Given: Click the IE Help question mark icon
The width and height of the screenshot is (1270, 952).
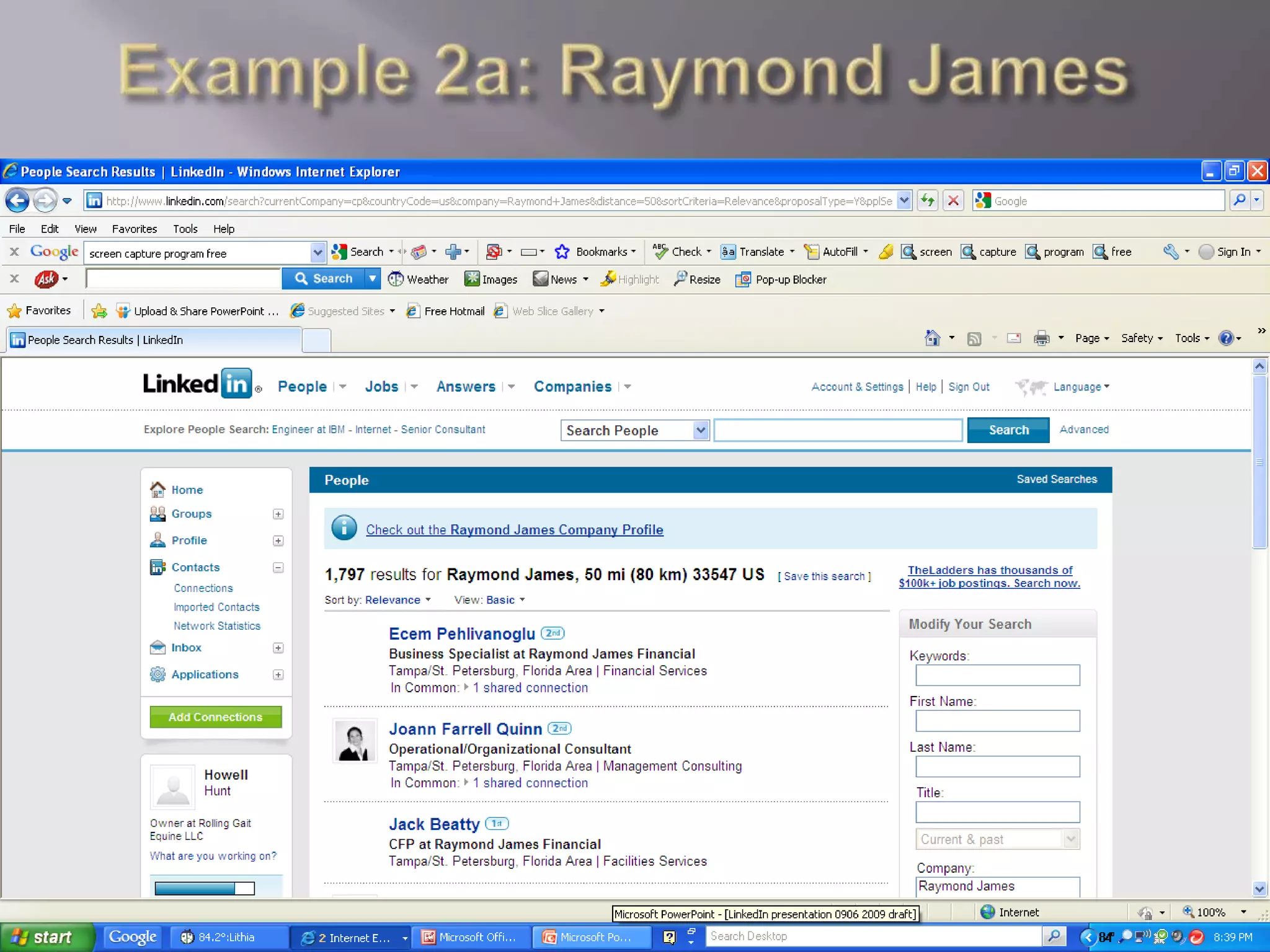Looking at the screenshot, I should [x=1225, y=337].
